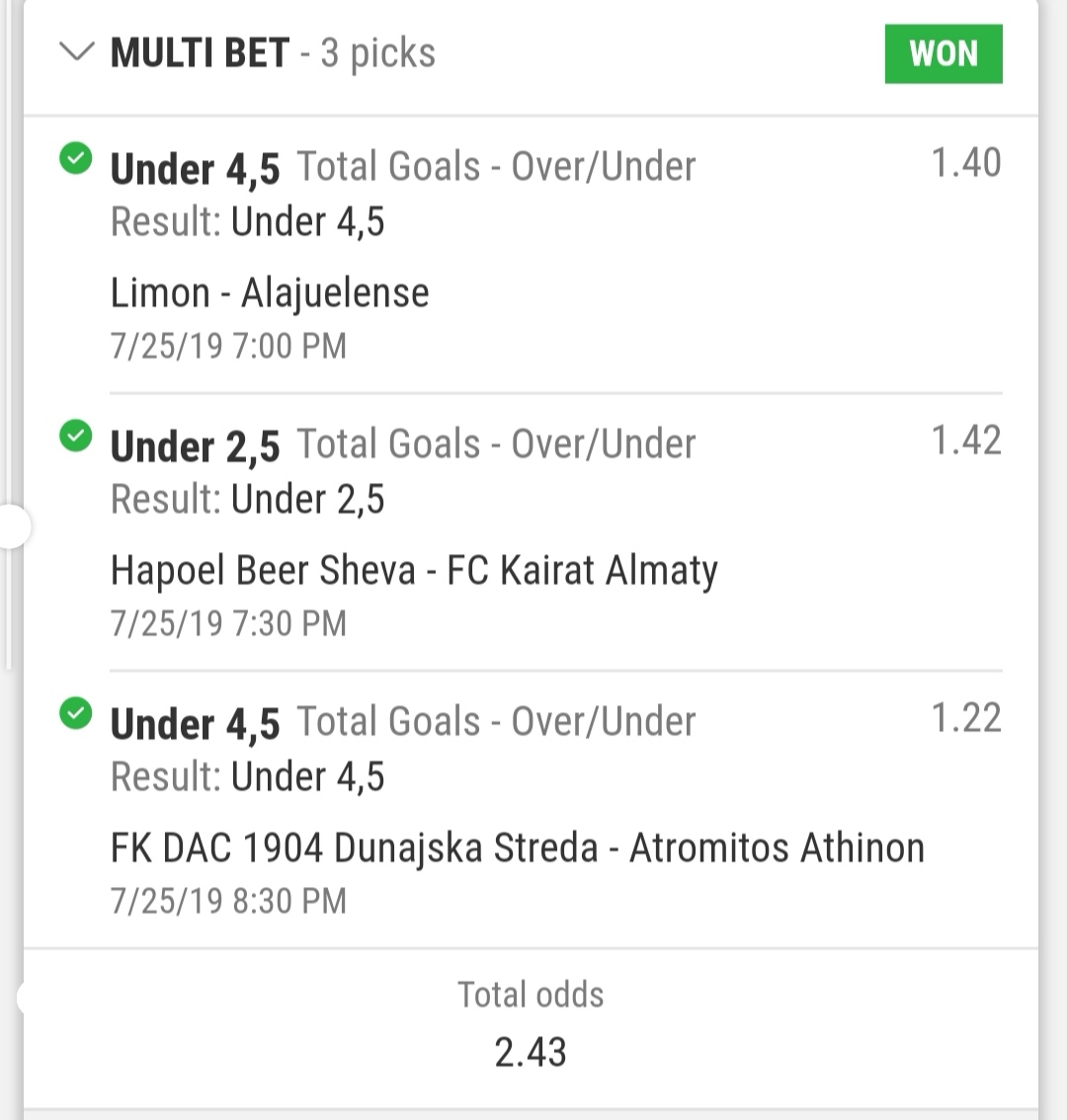This screenshot has width=1067, height=1120.
Task: Open Hapoel Beer Sheva - FC Kairat Almaty match
Action: click(414, 571)
